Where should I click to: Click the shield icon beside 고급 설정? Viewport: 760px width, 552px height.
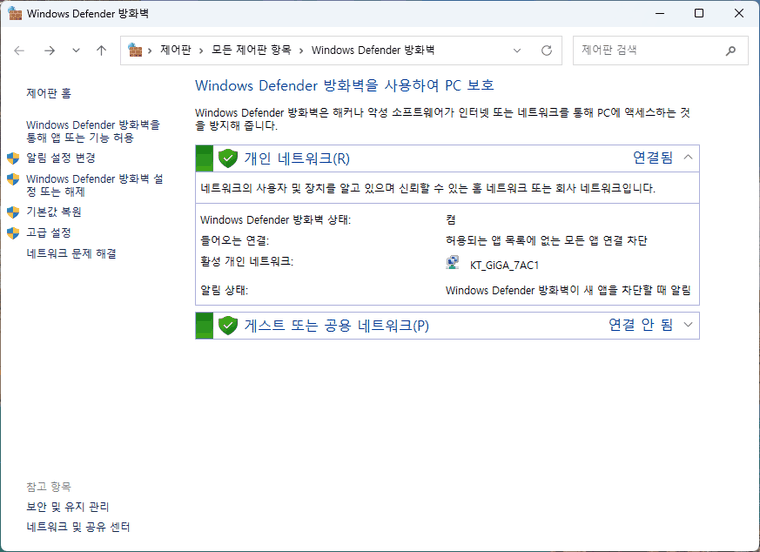click(13, 233)
